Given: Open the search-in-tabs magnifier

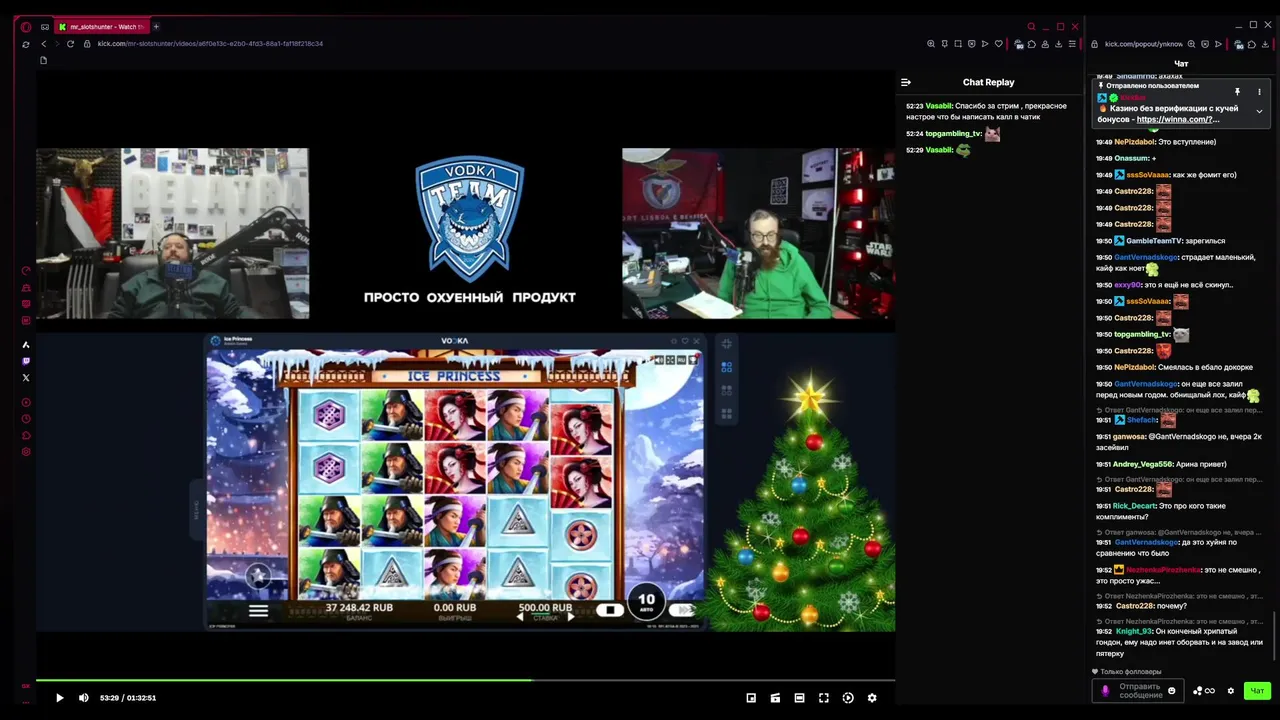Looking at the screenshot, I should pos(1031,27).
